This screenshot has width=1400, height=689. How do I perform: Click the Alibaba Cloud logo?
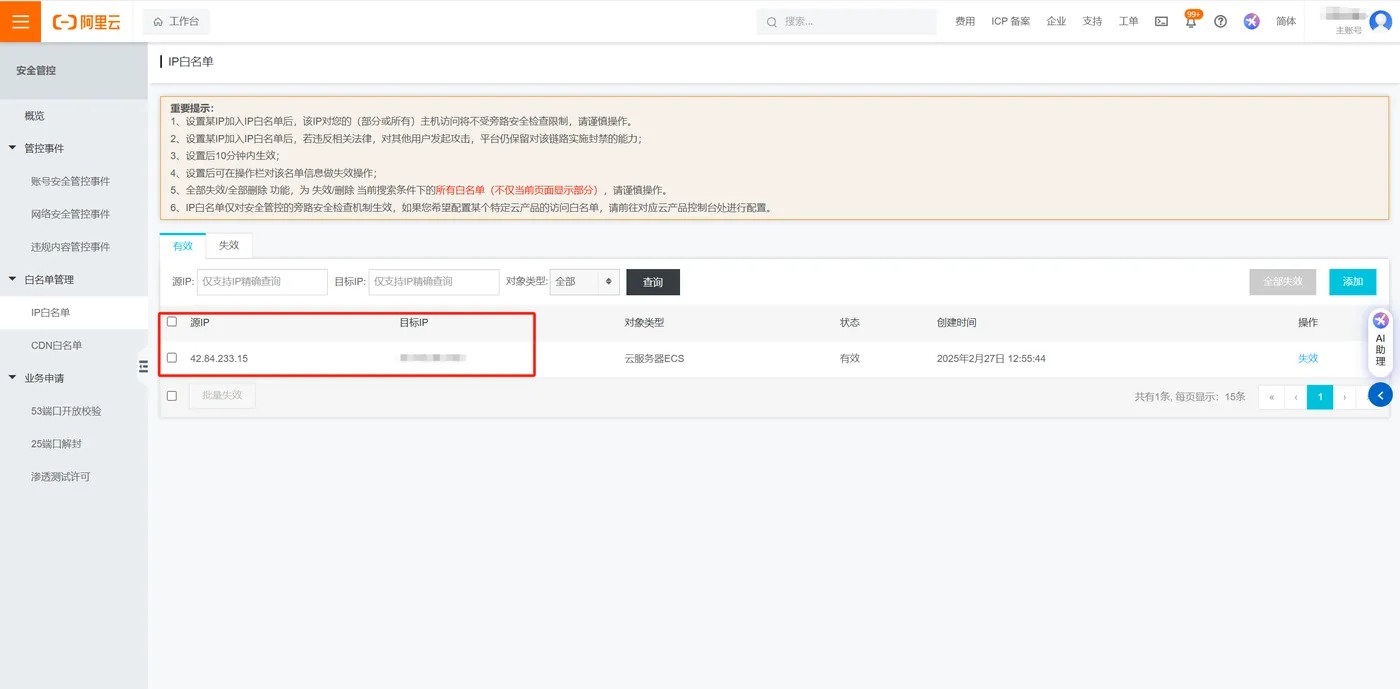87,21
